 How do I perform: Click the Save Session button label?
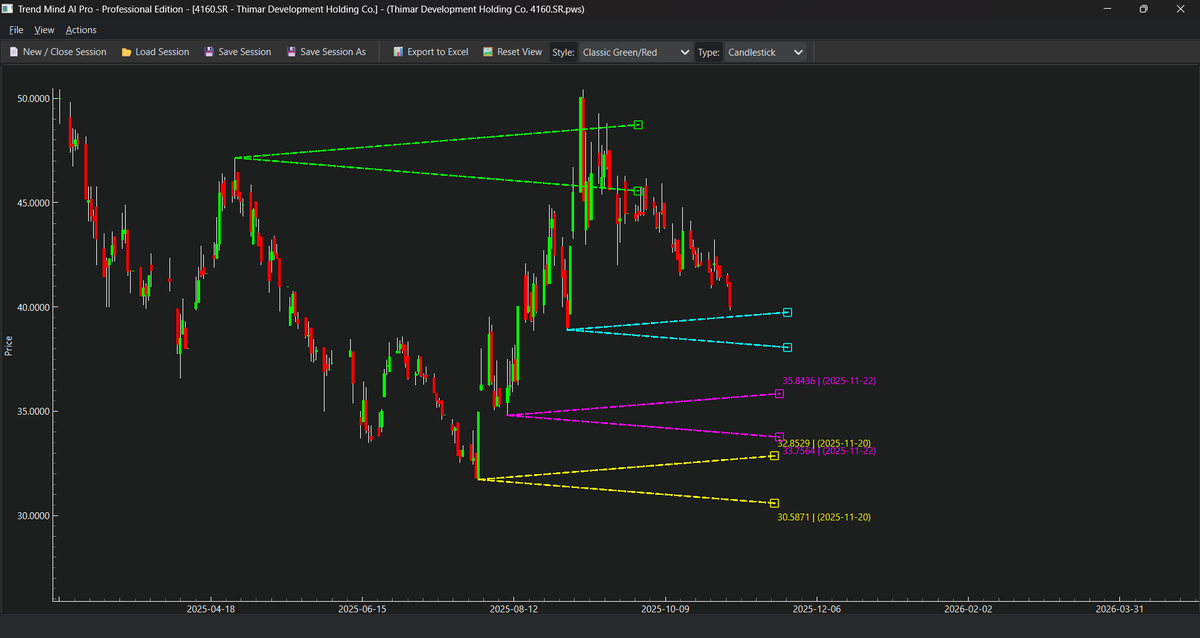pyautogui.click(x=245, y=52)
